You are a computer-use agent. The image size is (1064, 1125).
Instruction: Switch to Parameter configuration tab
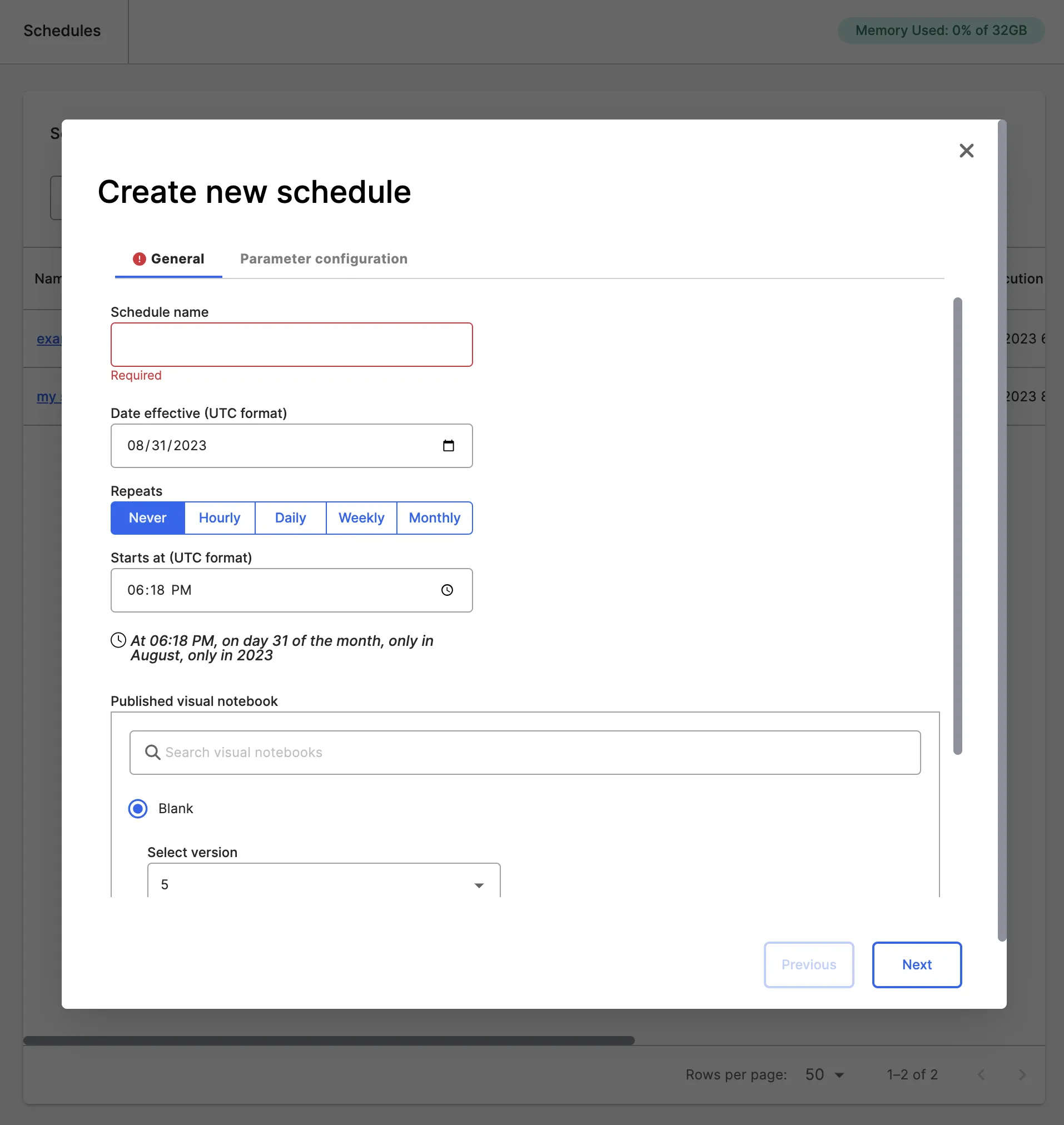324,259
